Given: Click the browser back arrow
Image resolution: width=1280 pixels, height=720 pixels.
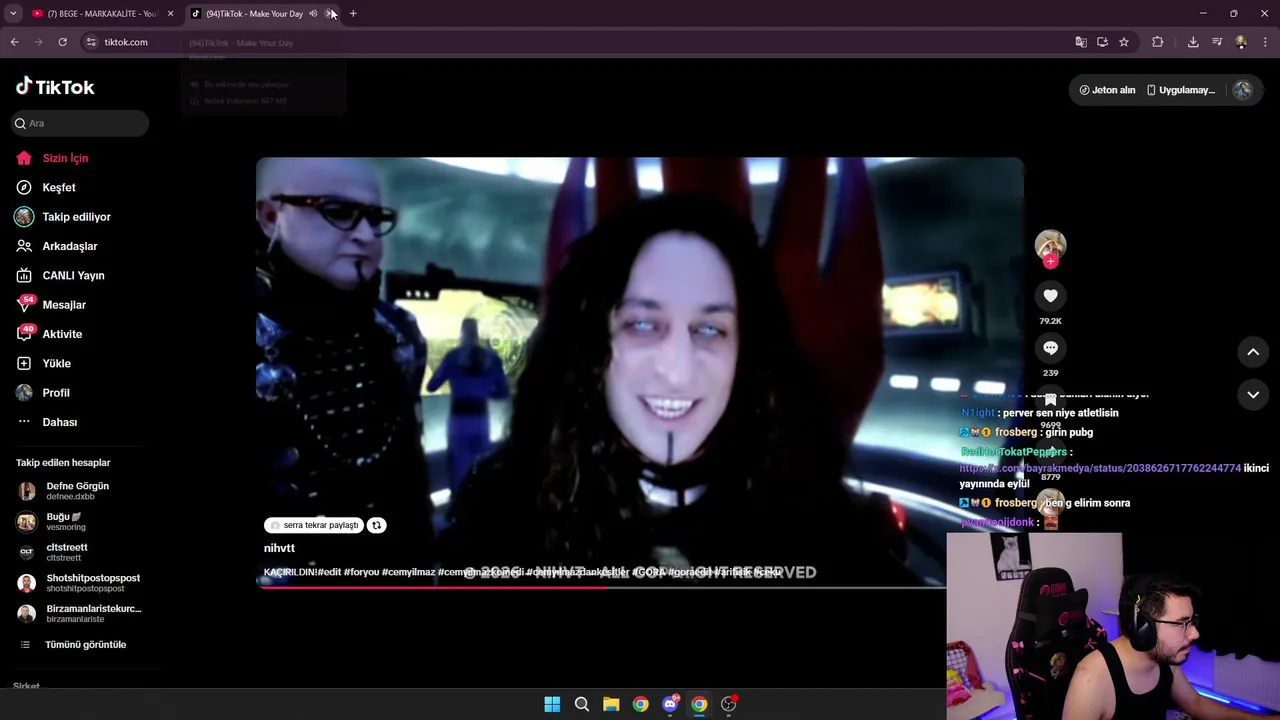Looking at the screenshot, I should (14, 42).
